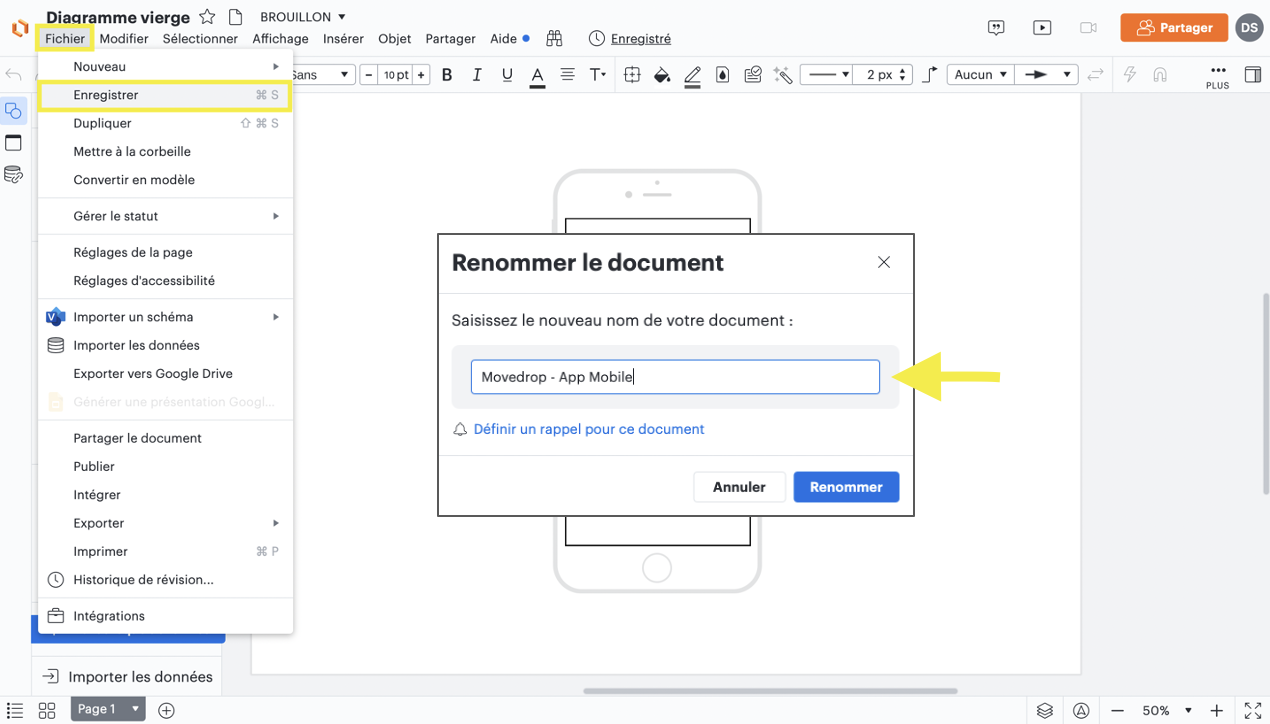Image resolution: width=1270 pixels, height=724 pixels.
Task: Expand Gérer le statut submenu
Action: [x=165, y=216]
